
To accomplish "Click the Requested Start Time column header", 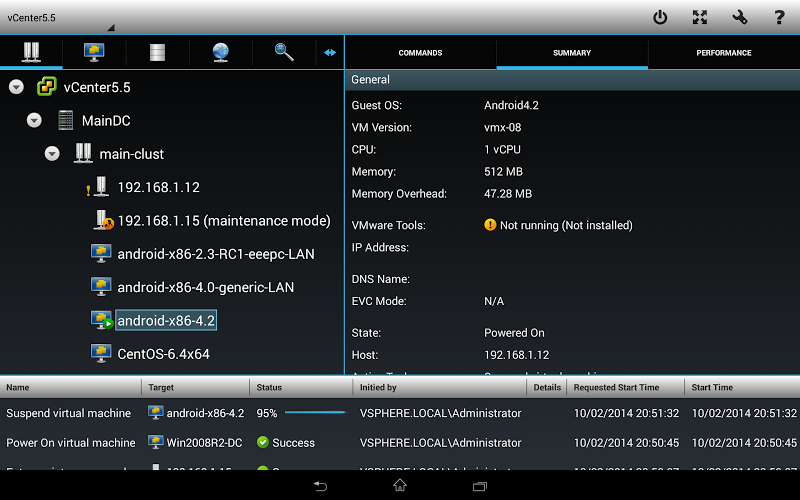I will click(626, 387).
